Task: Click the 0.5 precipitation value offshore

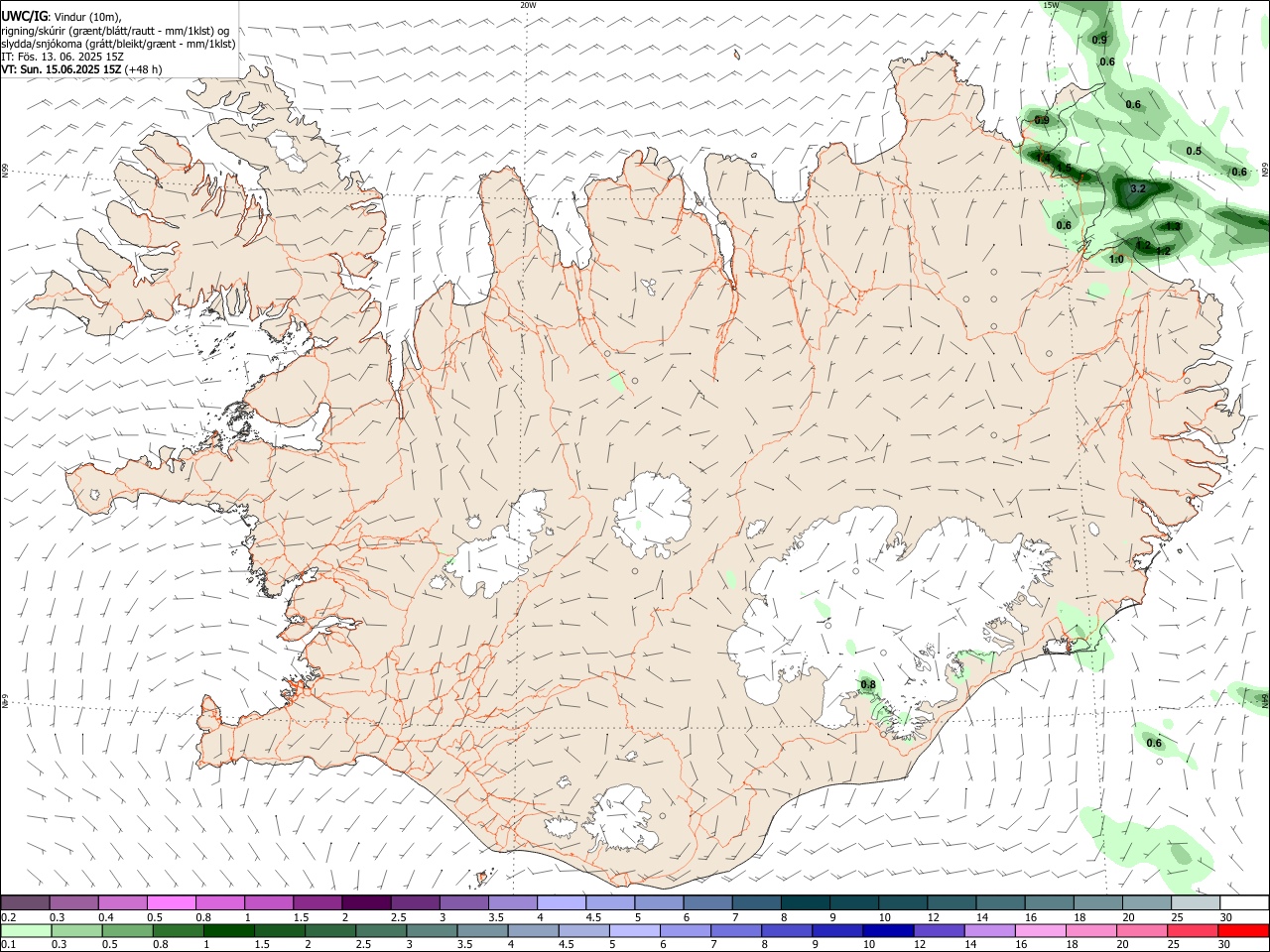Action: 1194,151
